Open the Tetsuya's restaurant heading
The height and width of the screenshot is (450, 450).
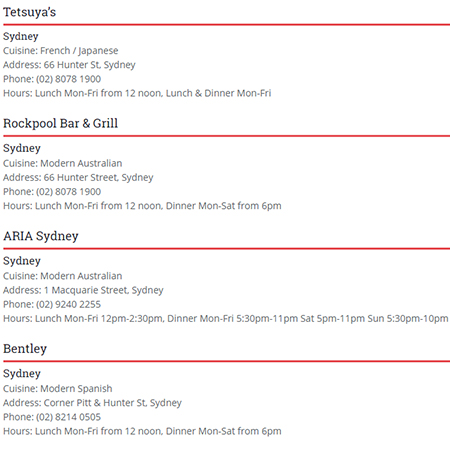coord(29,12)
